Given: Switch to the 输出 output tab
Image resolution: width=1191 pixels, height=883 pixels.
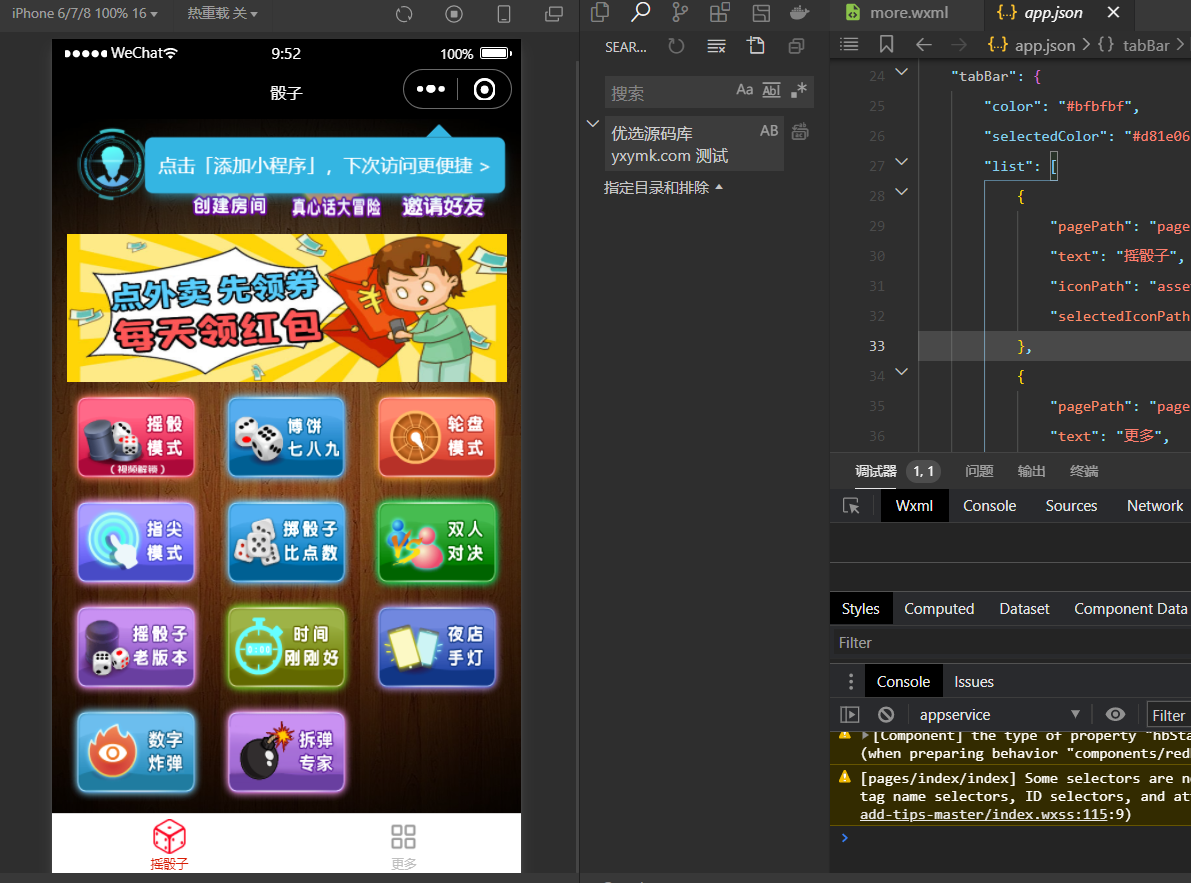Looking at the screenshot, I should [x=1031, y=471].
